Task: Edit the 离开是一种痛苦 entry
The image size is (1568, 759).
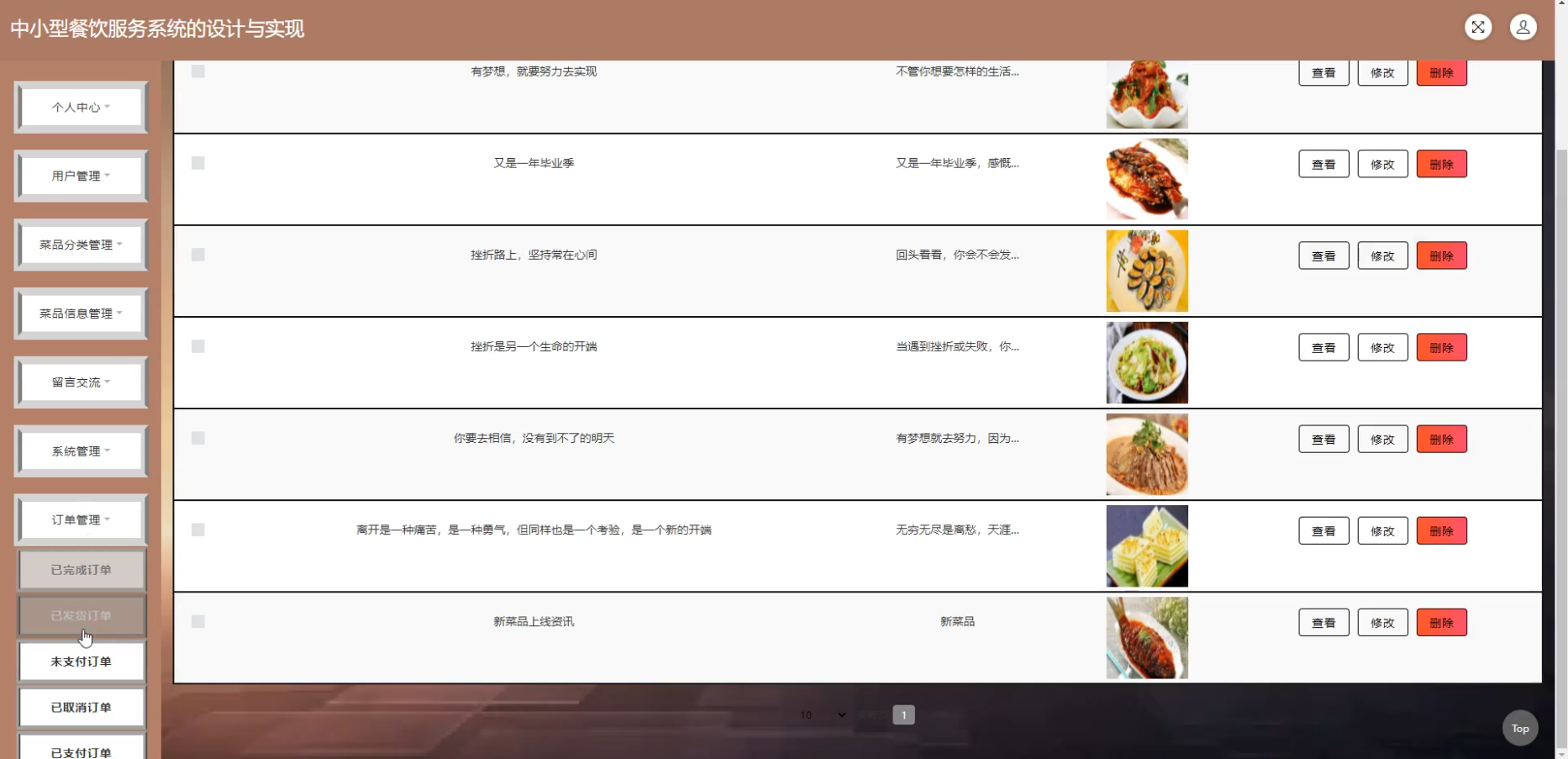Action: tap(1382, 530)
